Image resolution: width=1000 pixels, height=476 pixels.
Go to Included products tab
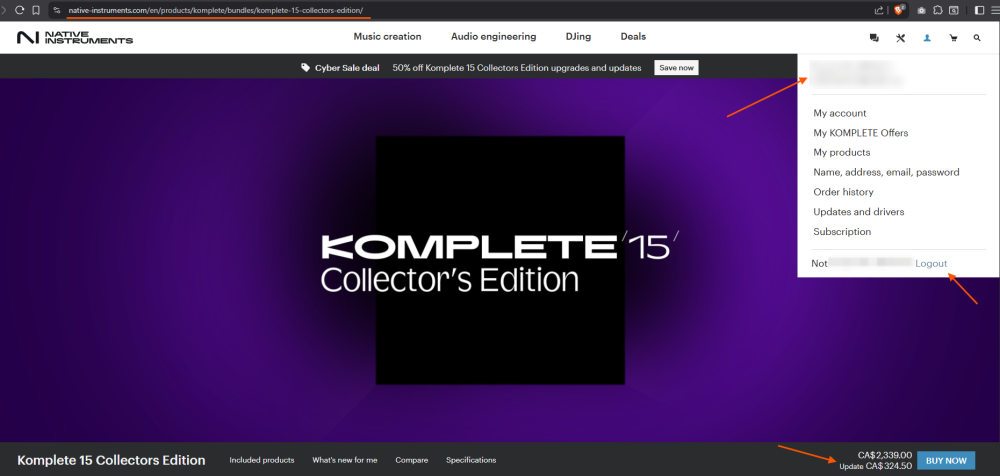(261, 460)
